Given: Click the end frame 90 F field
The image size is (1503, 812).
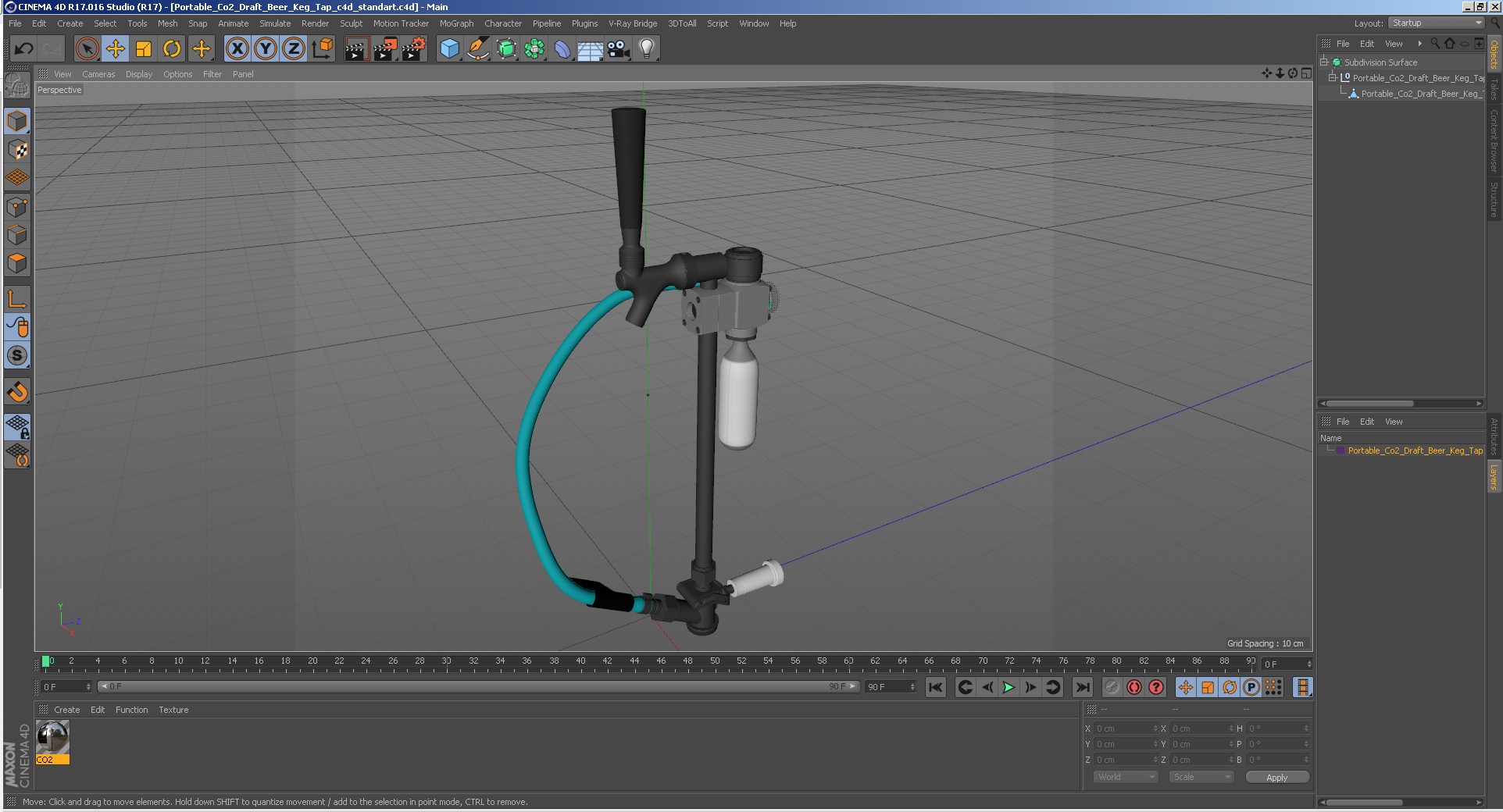Looking at the screenshot, I should click(x=890, y=686).
